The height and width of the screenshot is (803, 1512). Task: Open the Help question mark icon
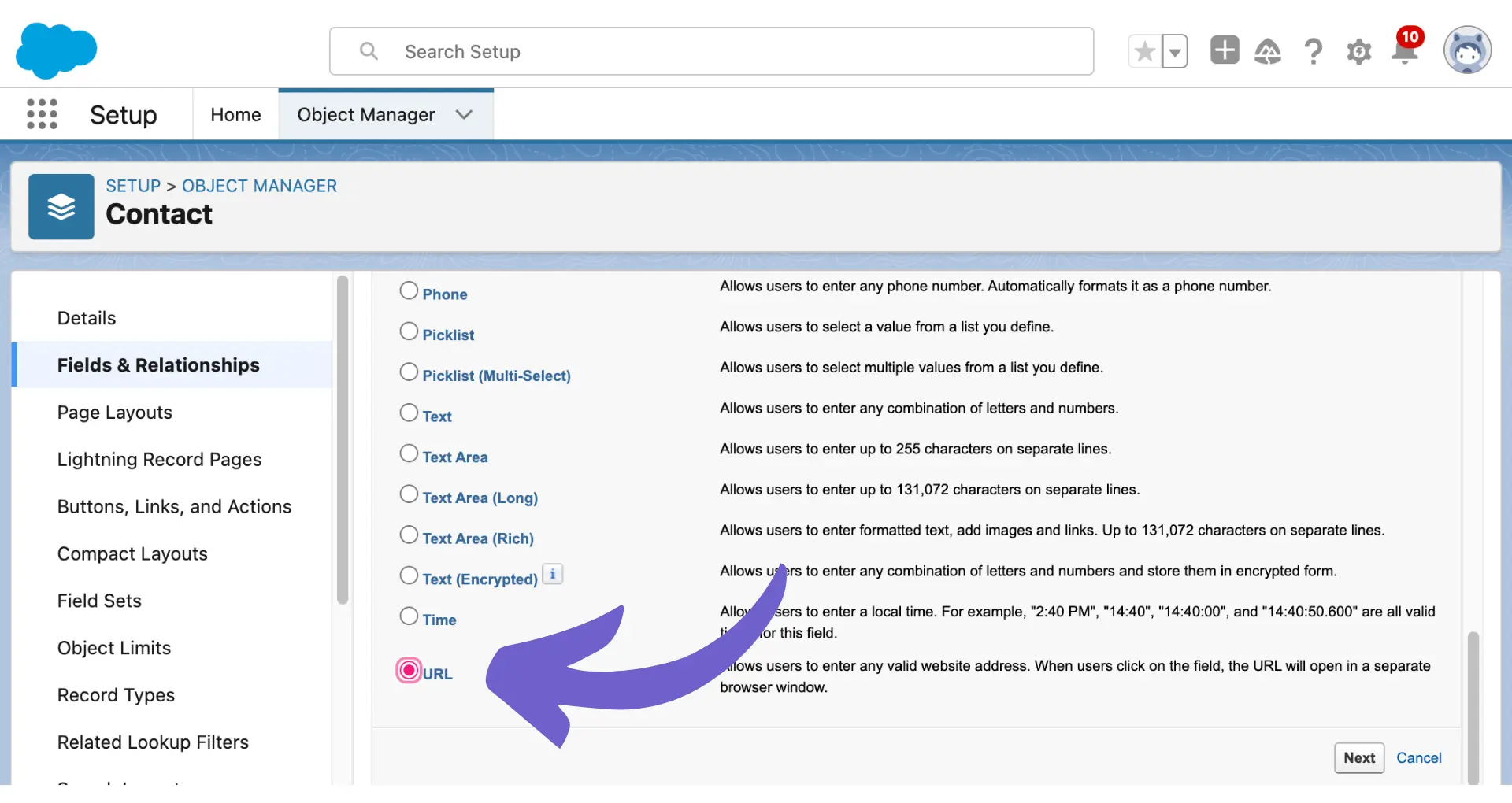pos(1314,52)
